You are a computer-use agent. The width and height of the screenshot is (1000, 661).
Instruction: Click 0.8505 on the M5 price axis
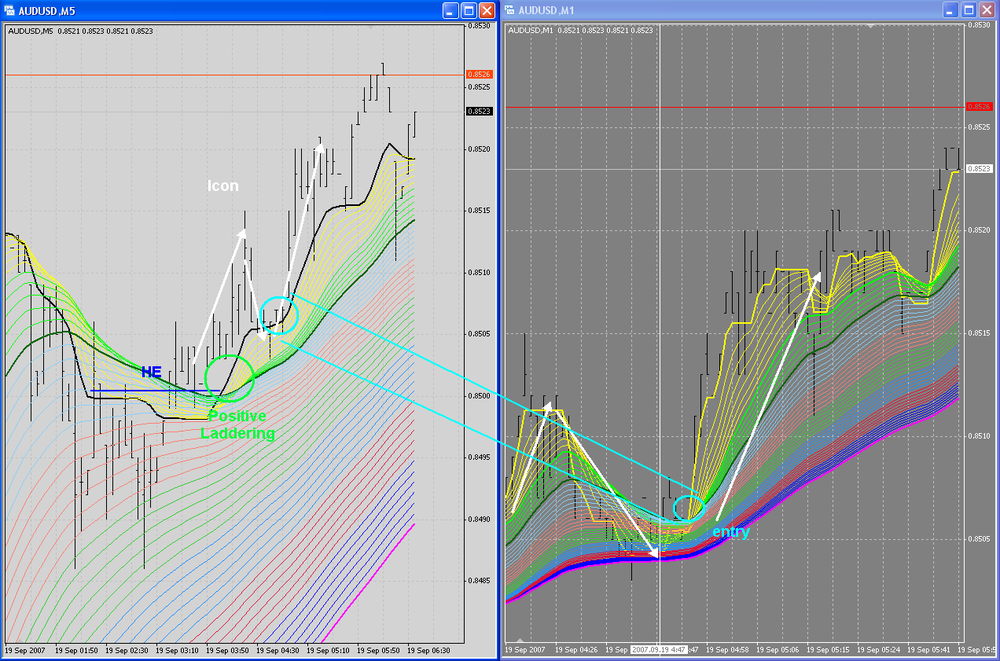click(479, 334)
